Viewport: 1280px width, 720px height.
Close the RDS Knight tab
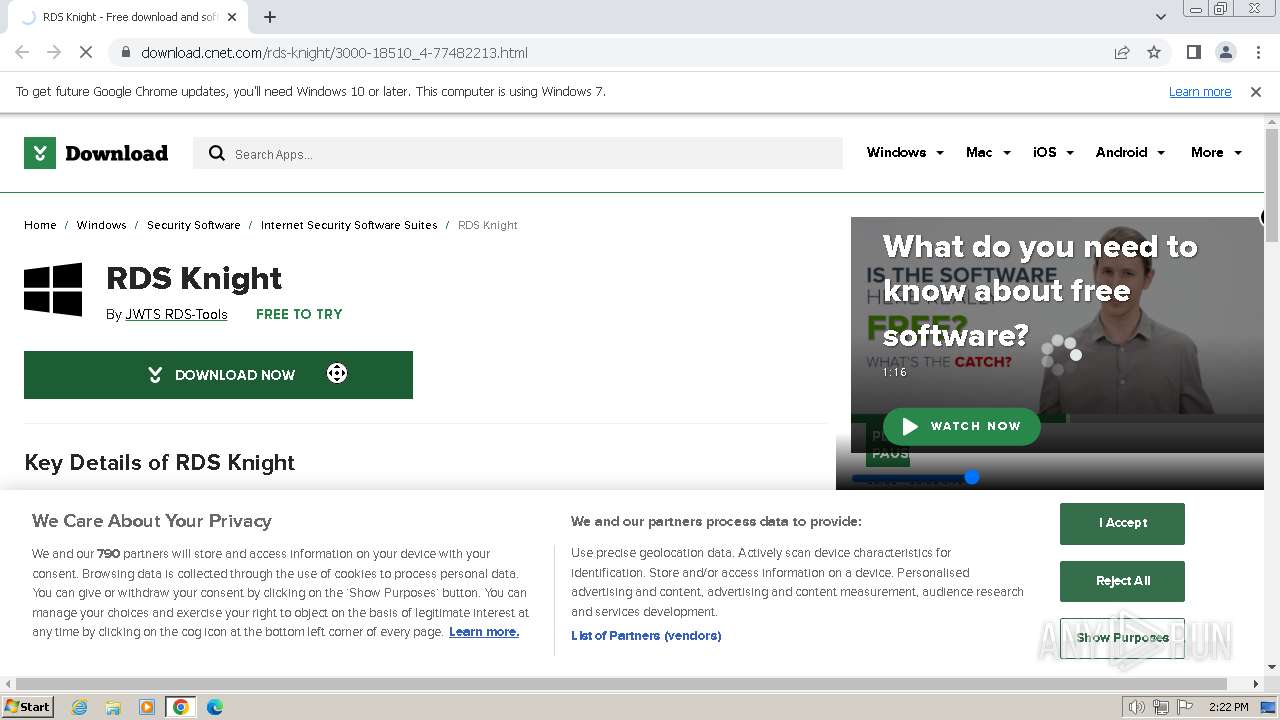[233, 17]
